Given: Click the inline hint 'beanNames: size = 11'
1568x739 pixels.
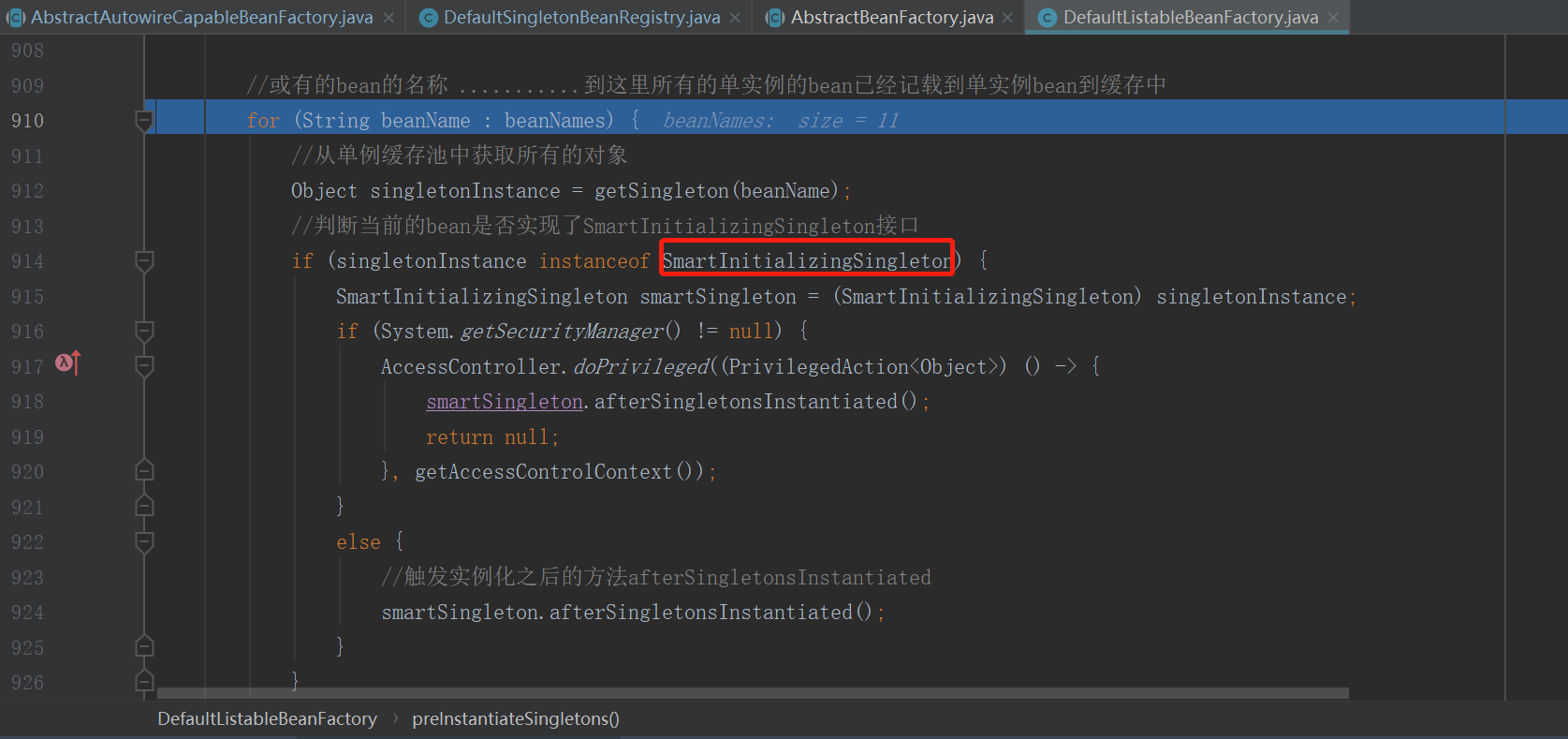Looking at the screenshot, I should pos(781,121).
